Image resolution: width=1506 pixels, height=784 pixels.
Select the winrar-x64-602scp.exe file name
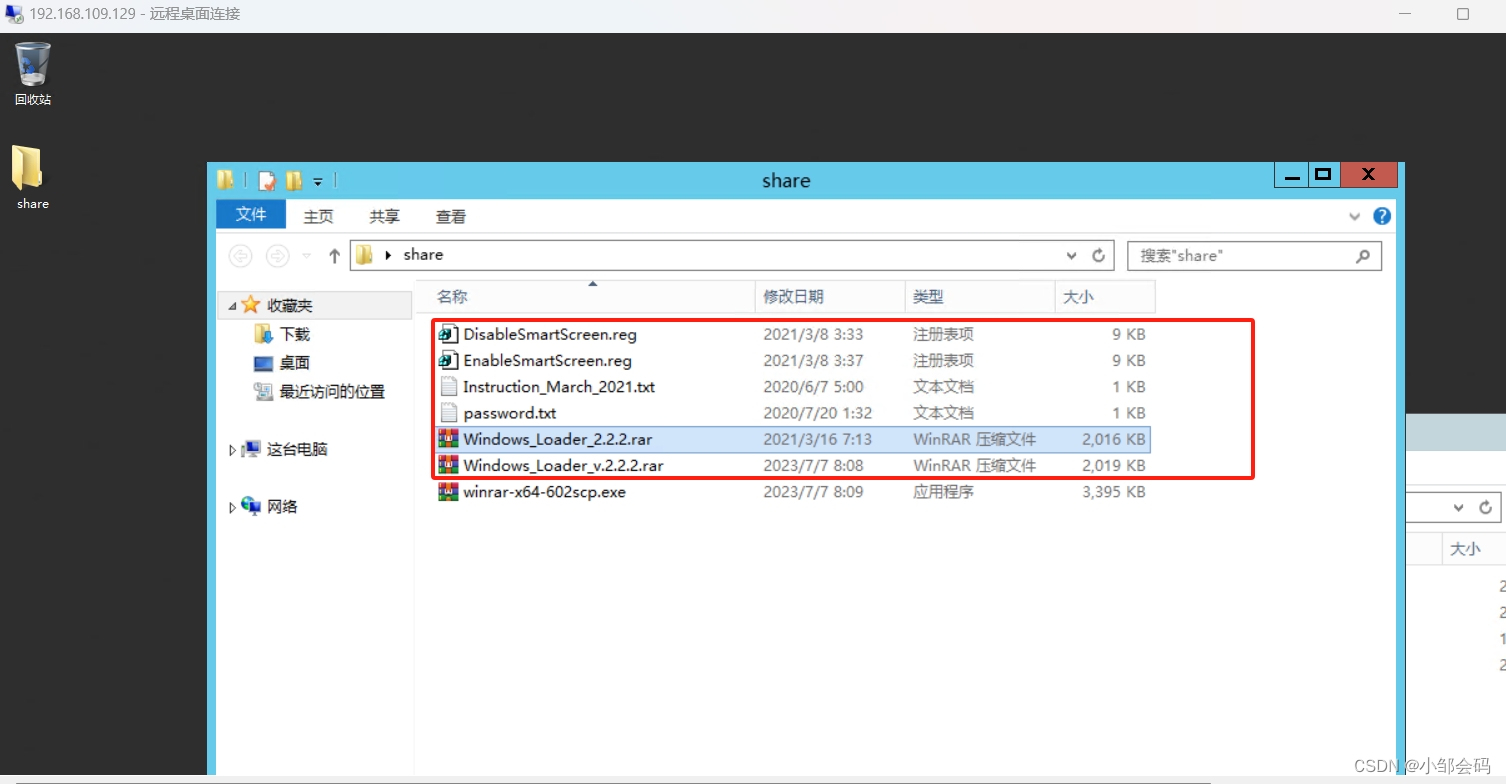[x=544, y=492]
